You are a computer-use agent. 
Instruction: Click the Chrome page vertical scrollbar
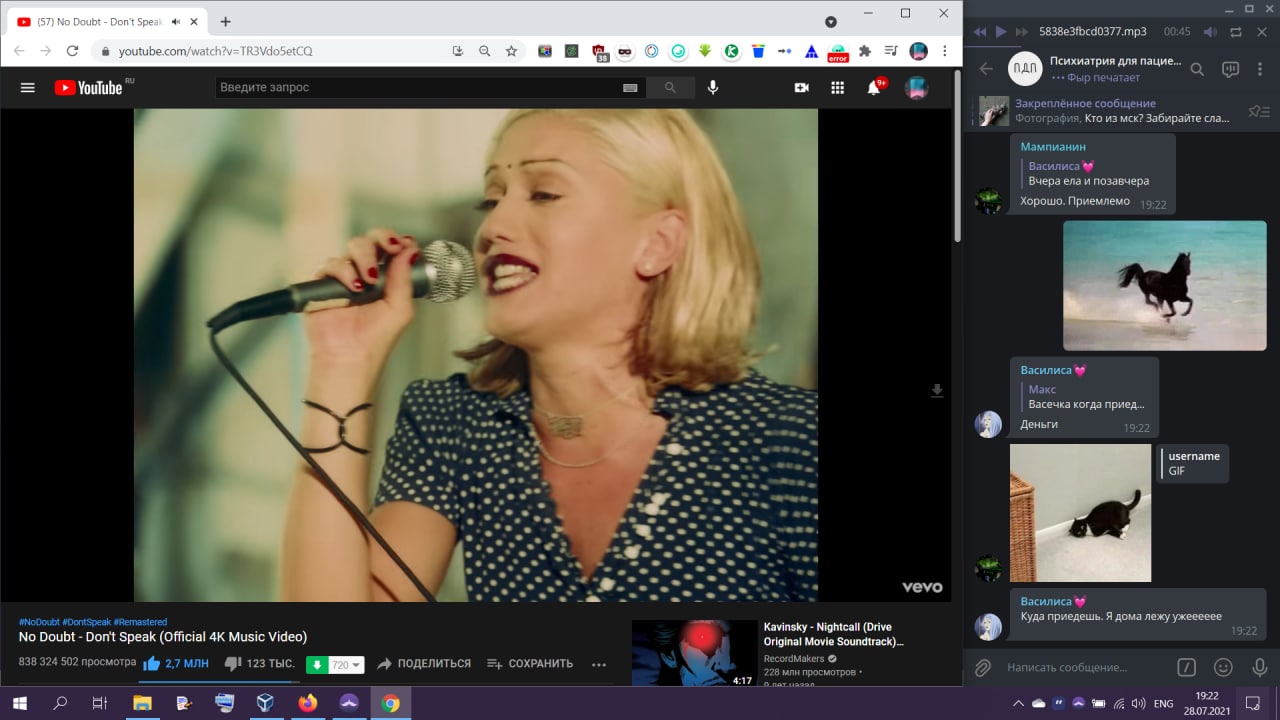pyautogui.click(x=956, y=155)
